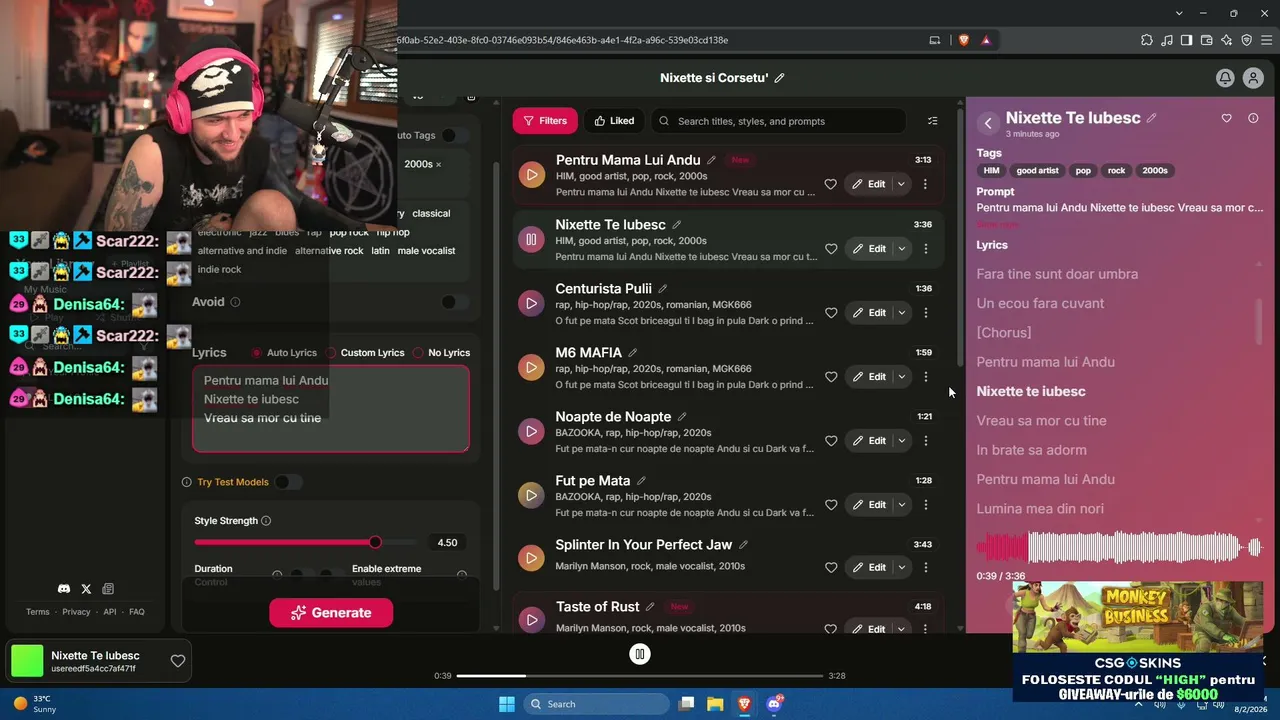Pause the song Nixette Te Iubesc in the list

(531, 239)
